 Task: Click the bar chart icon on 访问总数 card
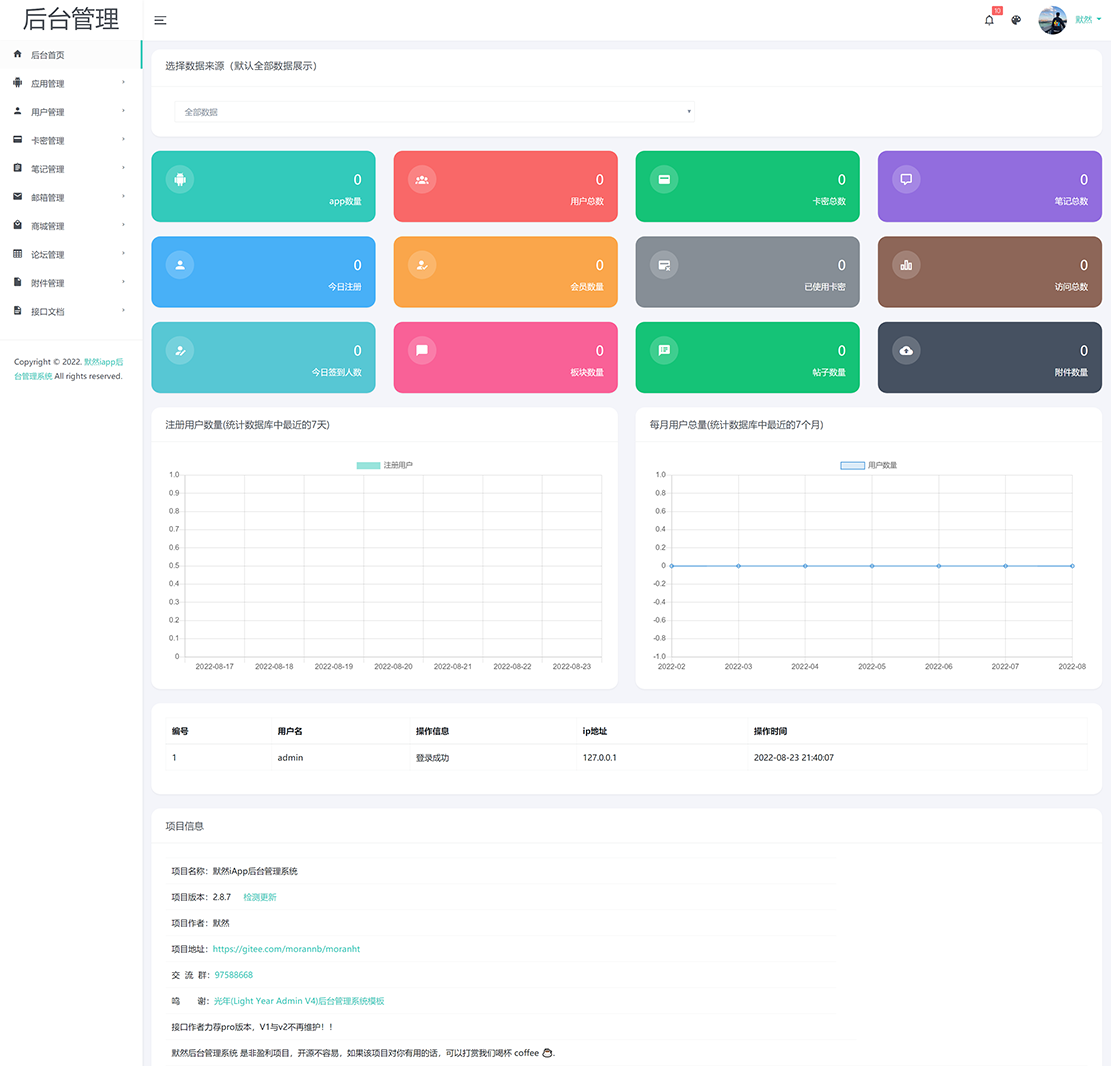coord(906,265)
